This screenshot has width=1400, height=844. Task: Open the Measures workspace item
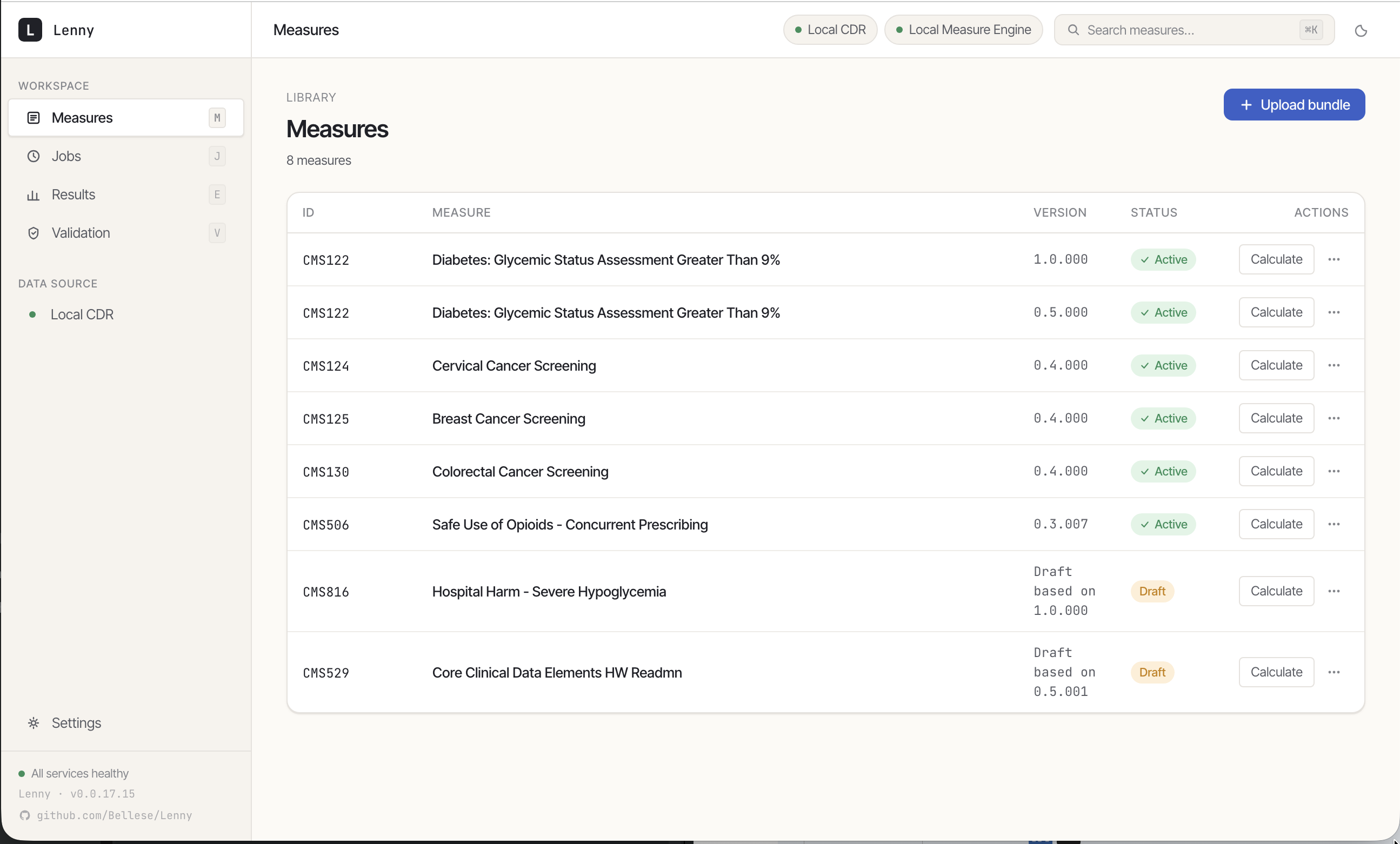pyautogui.click(x=126, y=118)
